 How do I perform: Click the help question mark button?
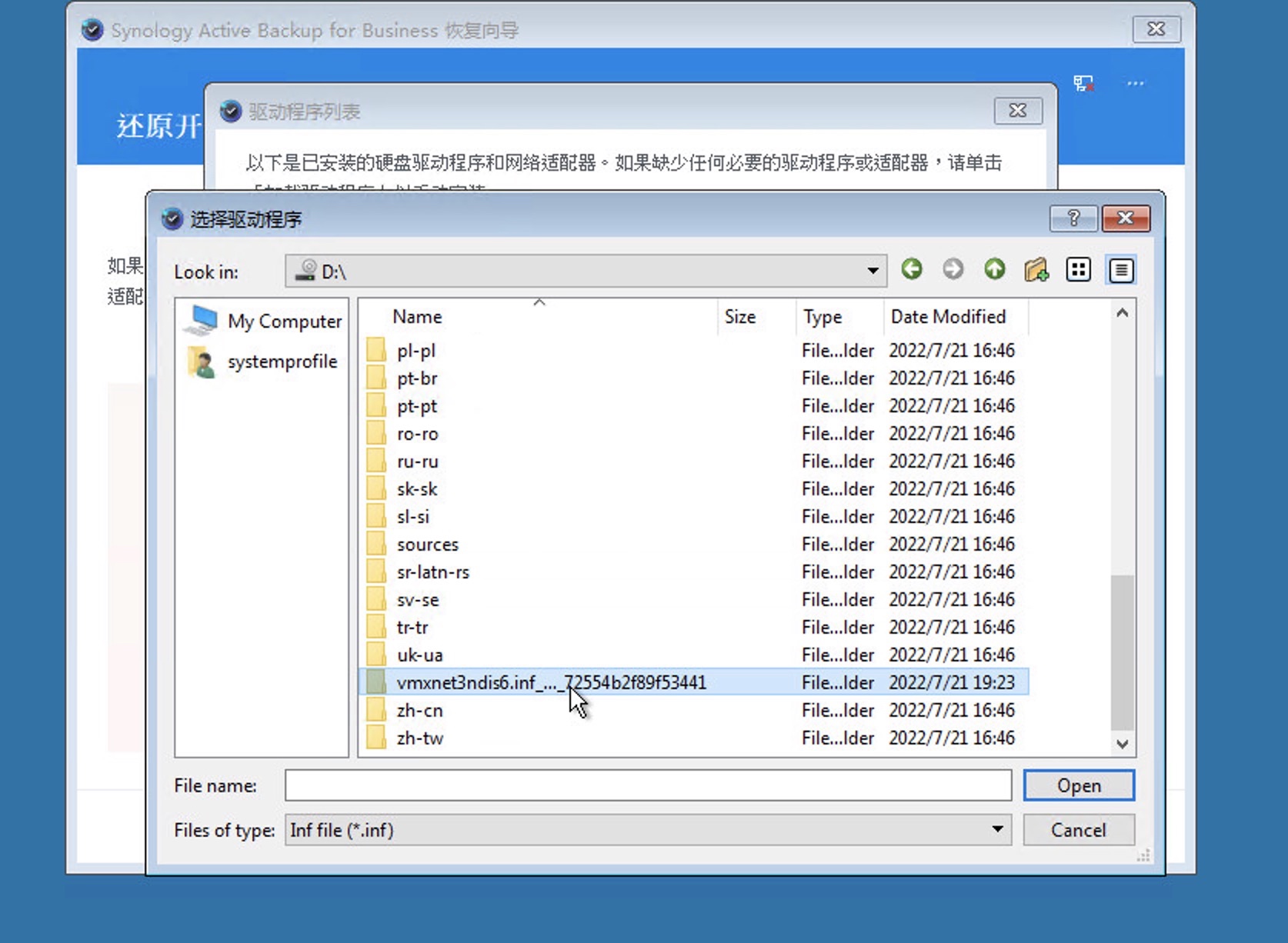pyautogui.click(x=1073, y=218)
